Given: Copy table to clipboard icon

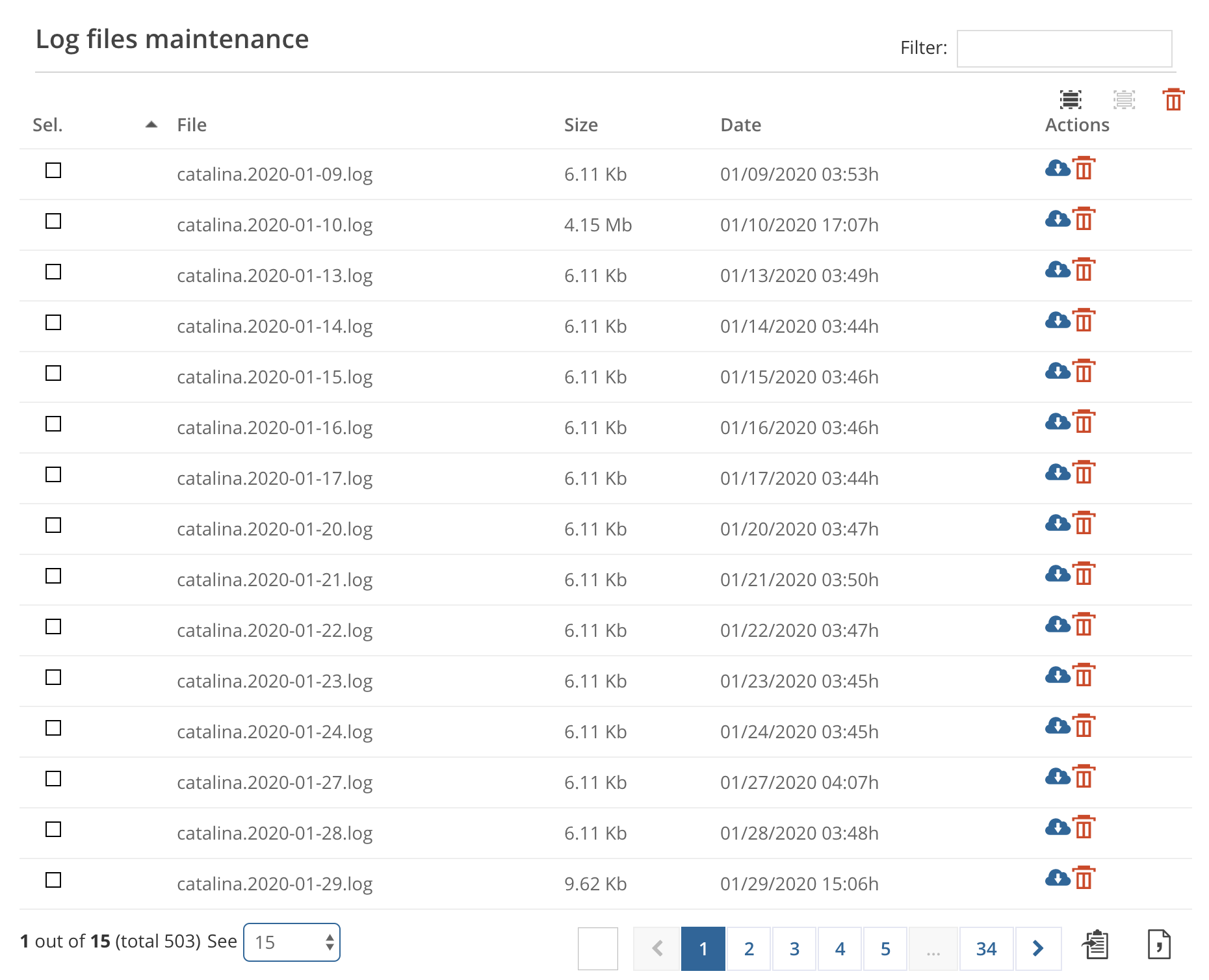Looking at the screenshot, I should coord(1095,944).
